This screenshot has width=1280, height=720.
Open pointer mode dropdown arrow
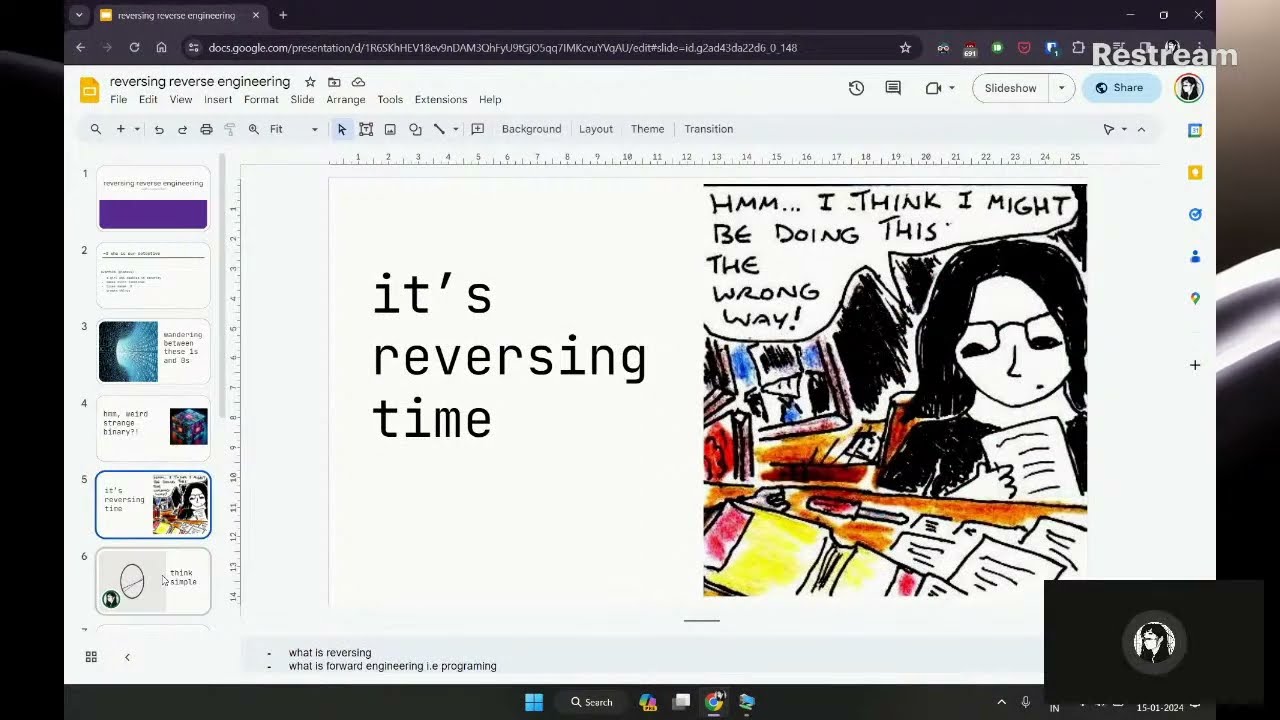(1124, 129)
